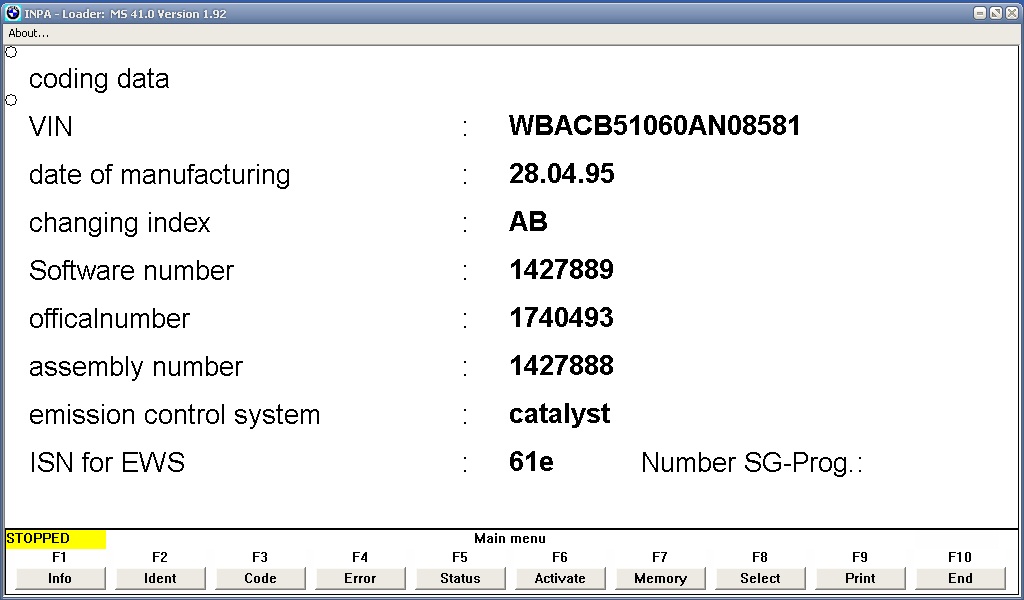The image size is (1024, 600).
Task: Select officalnumber value 1740493
Action: point(562,318)
